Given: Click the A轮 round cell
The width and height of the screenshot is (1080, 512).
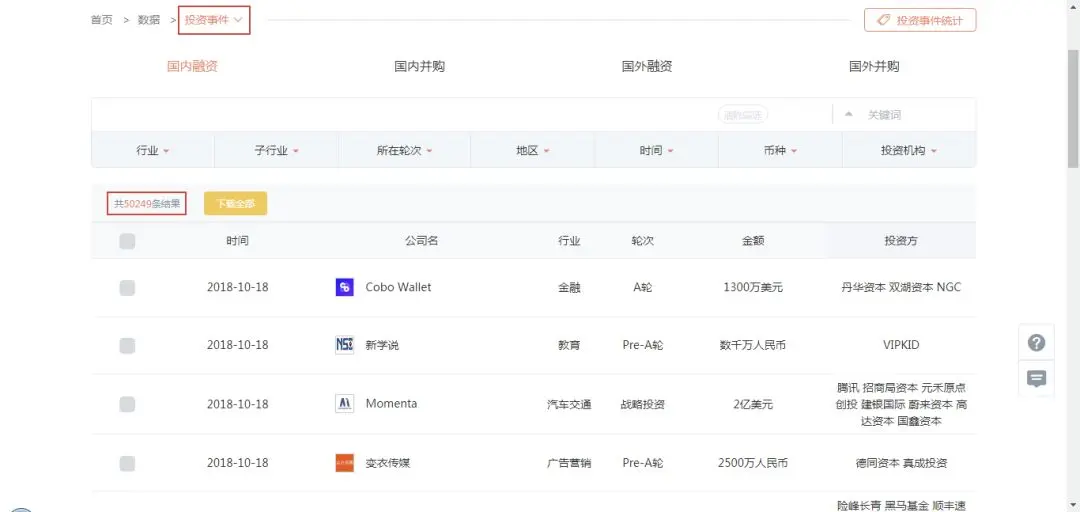Looking at the screenshot, I should [x=643, y=287].
